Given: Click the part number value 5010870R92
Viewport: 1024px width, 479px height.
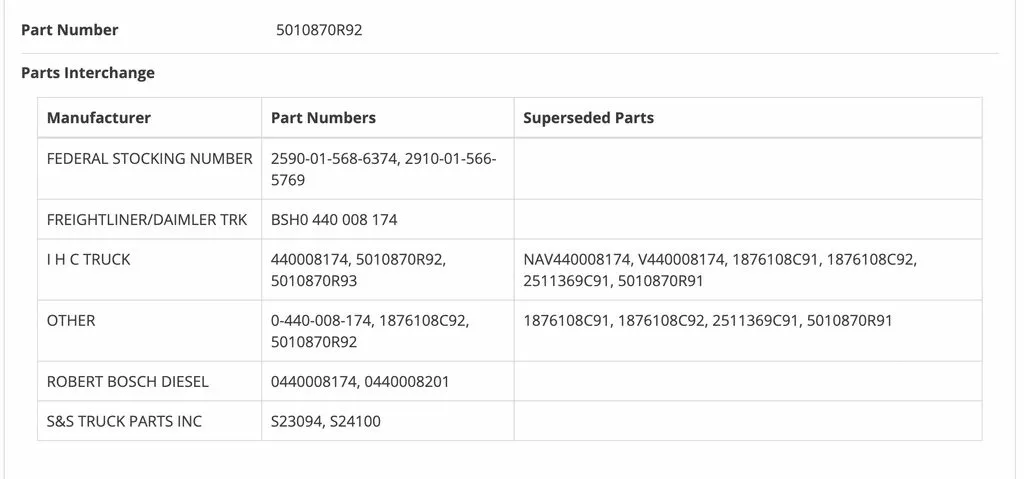Looking at the screenshot, I should click(x=319, y=30).
